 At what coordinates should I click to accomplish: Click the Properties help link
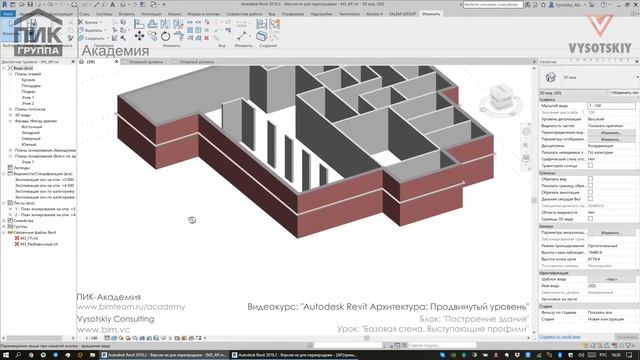coord(560,337)
